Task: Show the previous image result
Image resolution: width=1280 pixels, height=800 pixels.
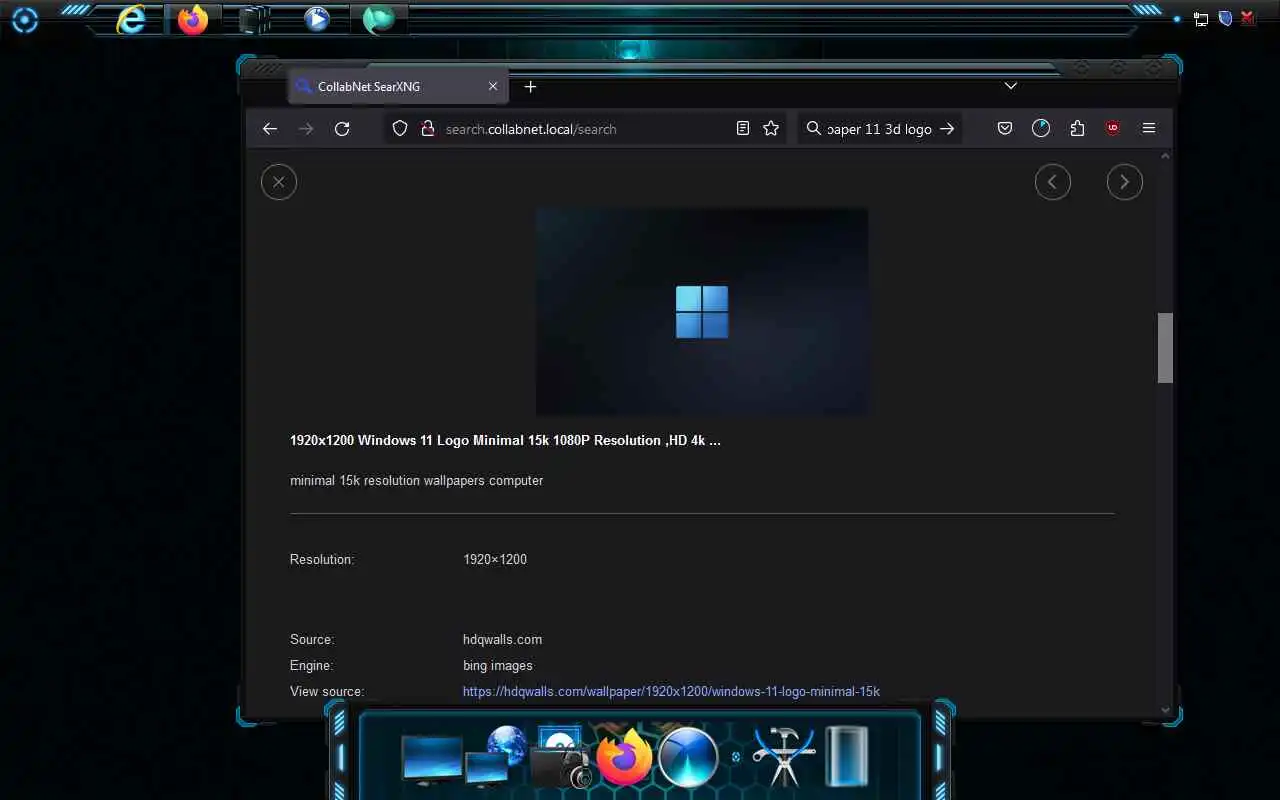Action: (x=1053, y=182)
